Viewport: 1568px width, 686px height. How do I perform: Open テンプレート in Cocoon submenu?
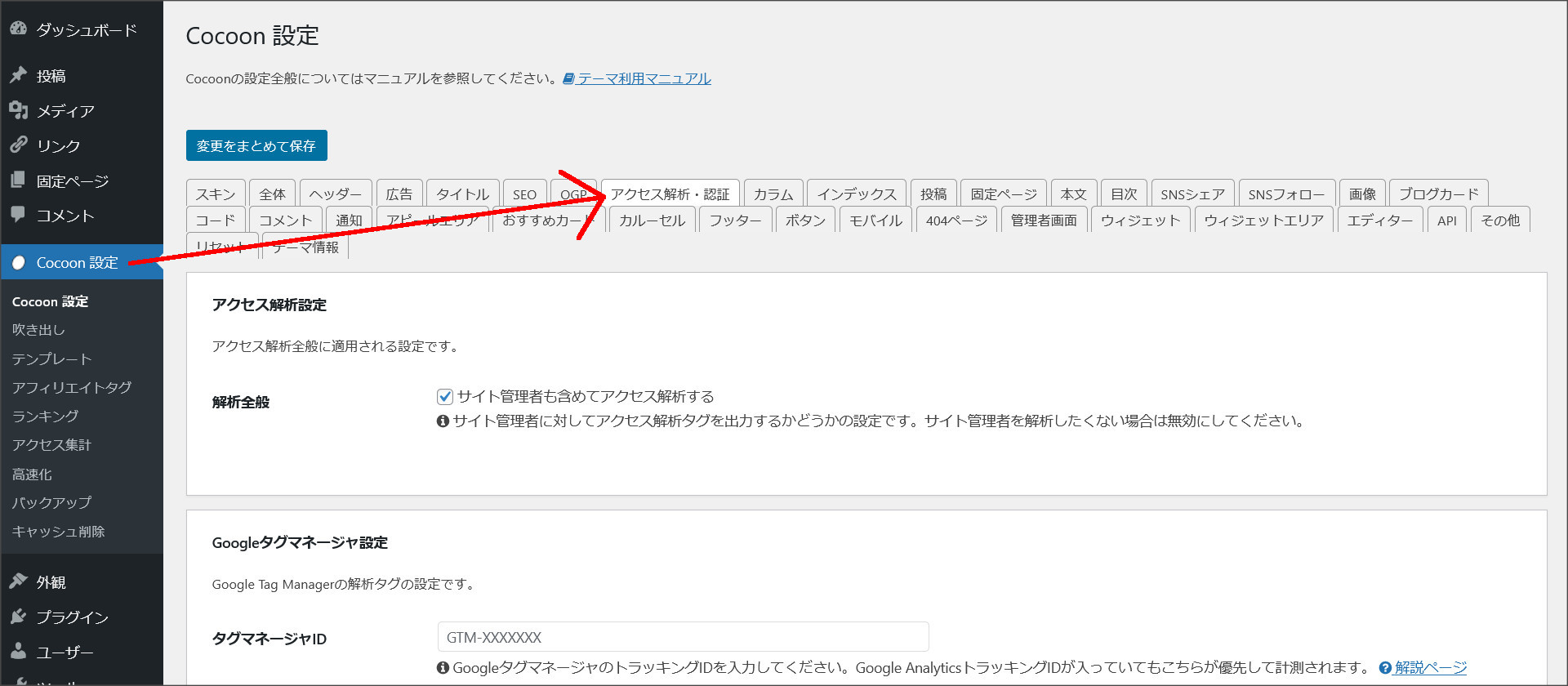[52, 359]
